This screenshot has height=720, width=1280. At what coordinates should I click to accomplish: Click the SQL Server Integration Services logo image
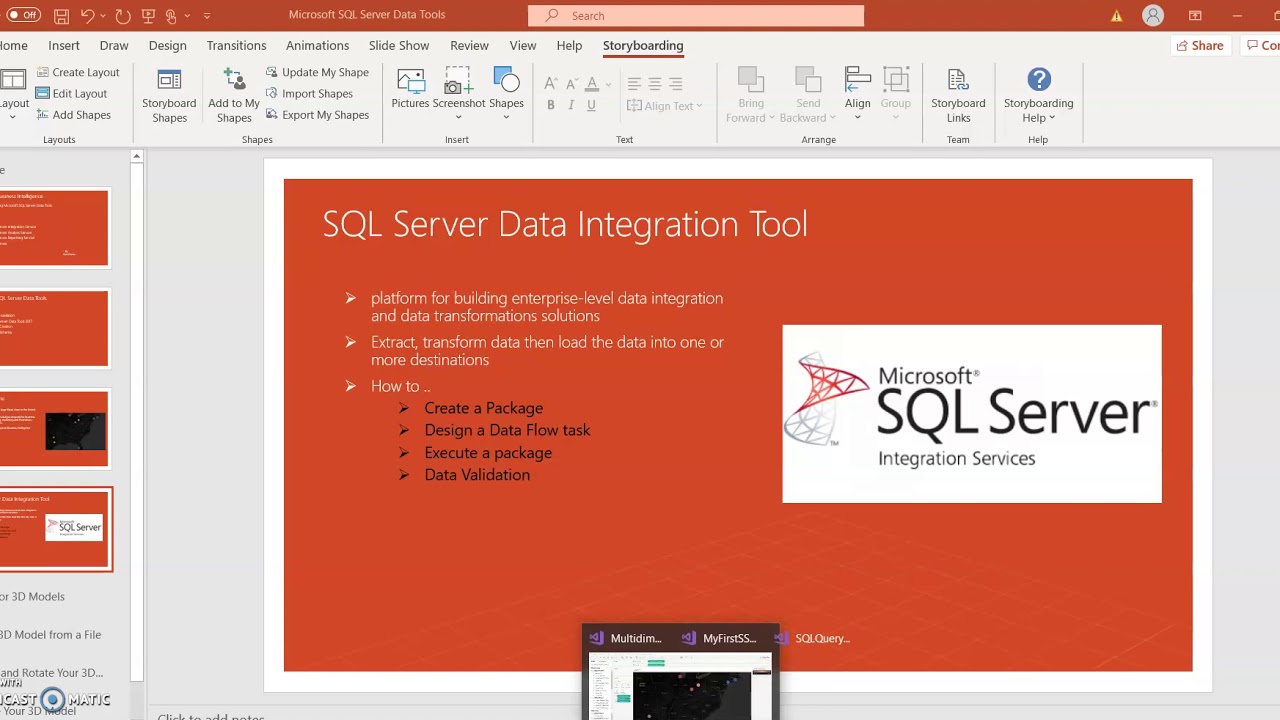click(x=972, y=414)
